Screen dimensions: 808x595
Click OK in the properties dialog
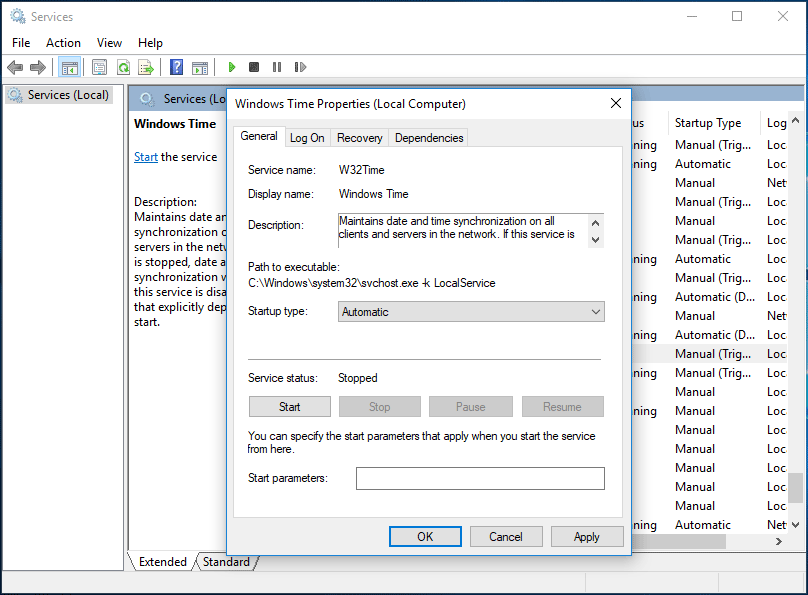[x=425, y=537]
